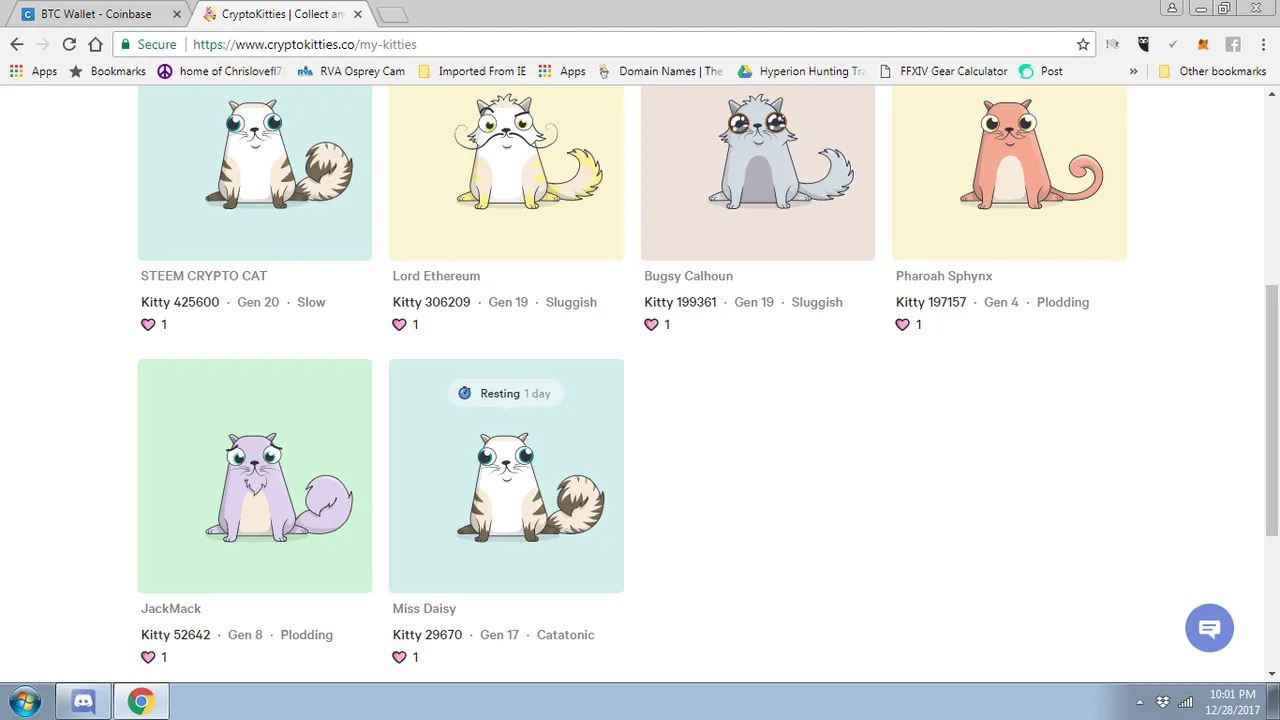This screenshot has width=1280, height=720.
Task: Show hidden tray icons arrow
Action: 1140,701
